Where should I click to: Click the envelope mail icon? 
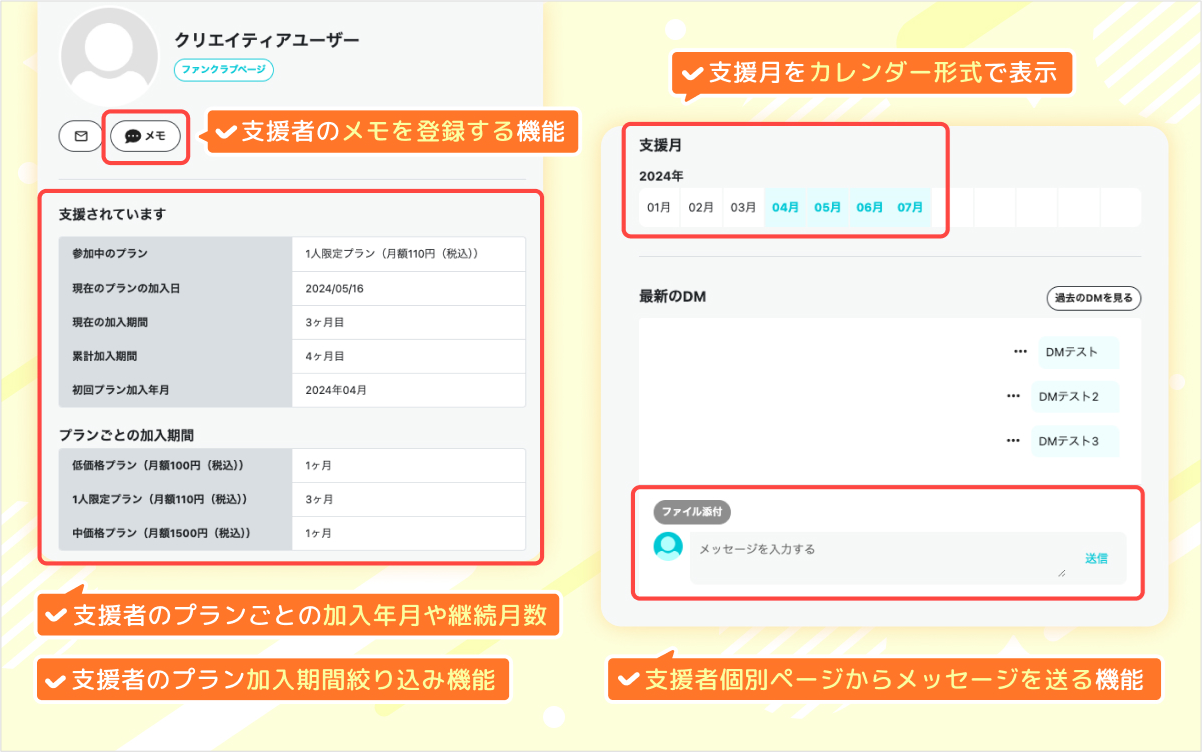coord(80,136)
